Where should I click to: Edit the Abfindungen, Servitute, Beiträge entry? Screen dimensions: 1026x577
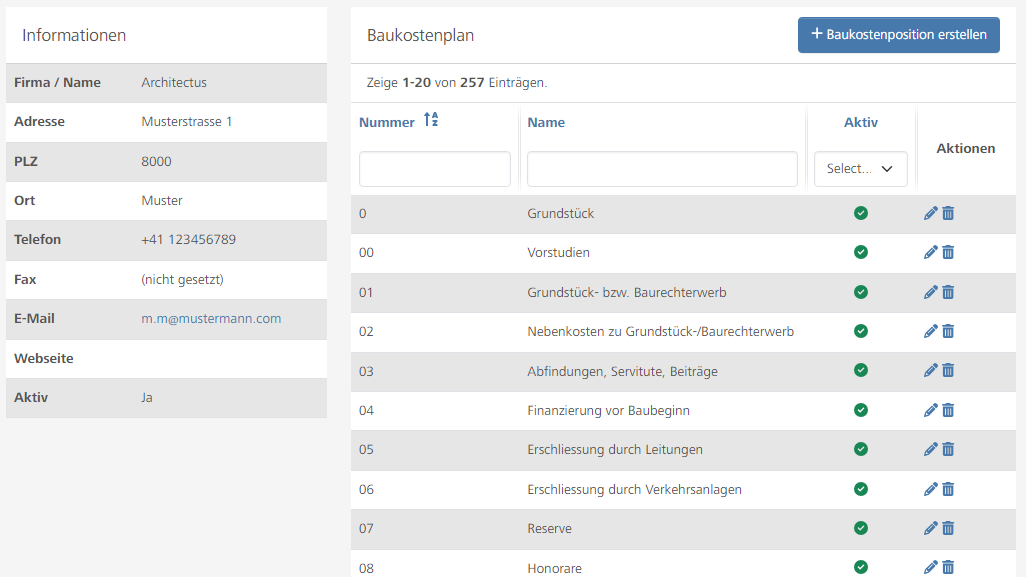[x=930, y=371]
